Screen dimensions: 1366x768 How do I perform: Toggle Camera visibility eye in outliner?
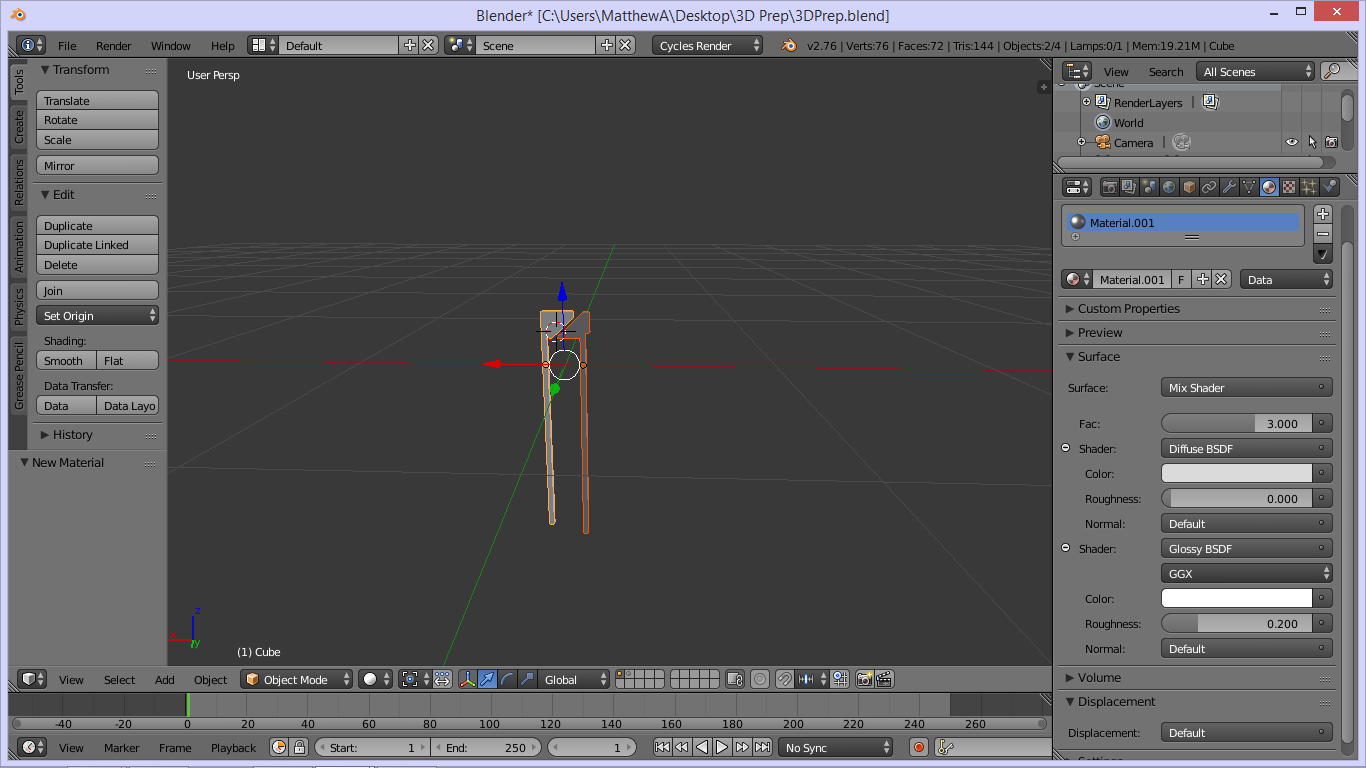[x=1292, y=142]
